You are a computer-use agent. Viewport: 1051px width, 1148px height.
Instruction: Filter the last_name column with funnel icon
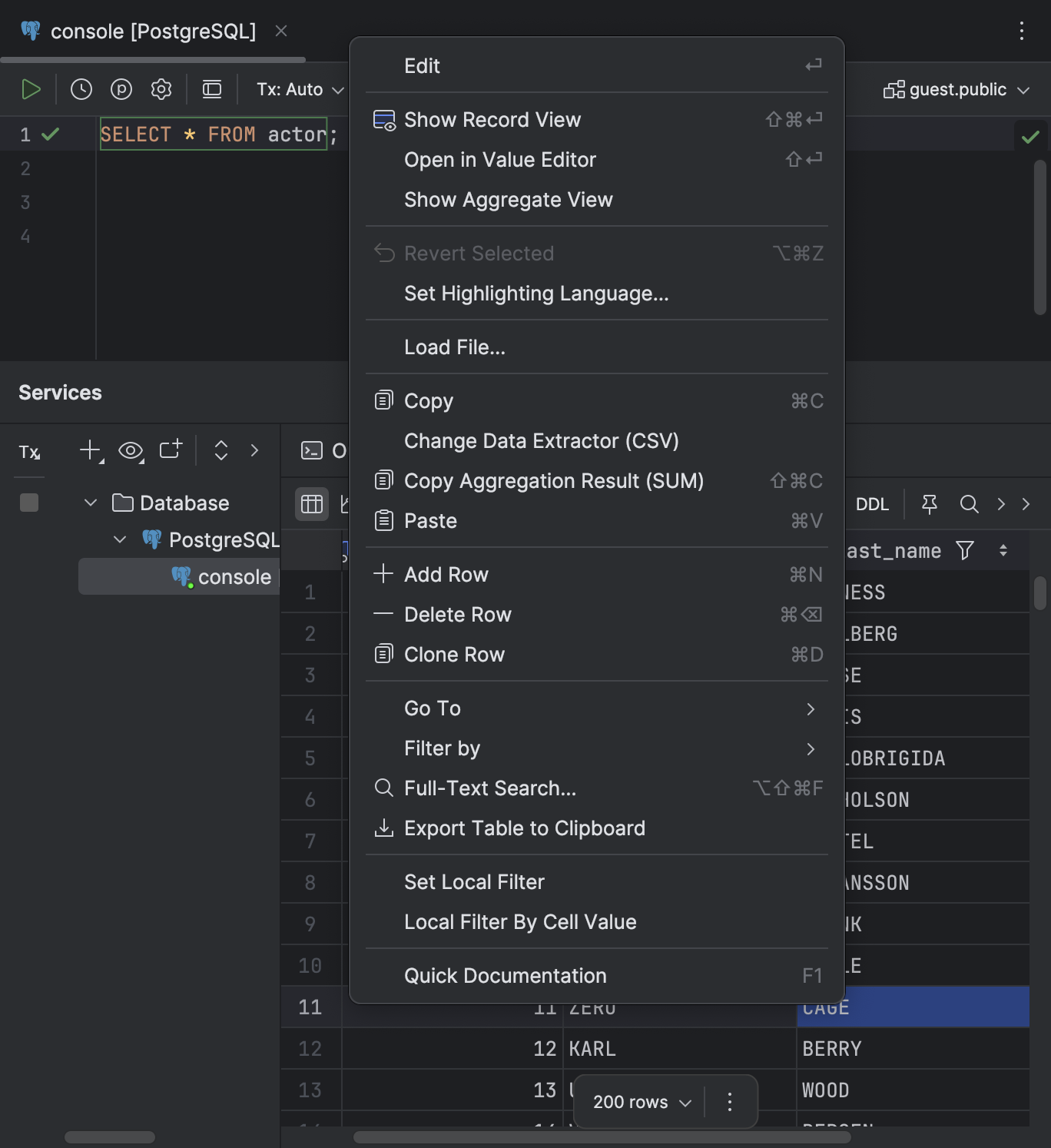pyautogui.click(x=965, y=551)
